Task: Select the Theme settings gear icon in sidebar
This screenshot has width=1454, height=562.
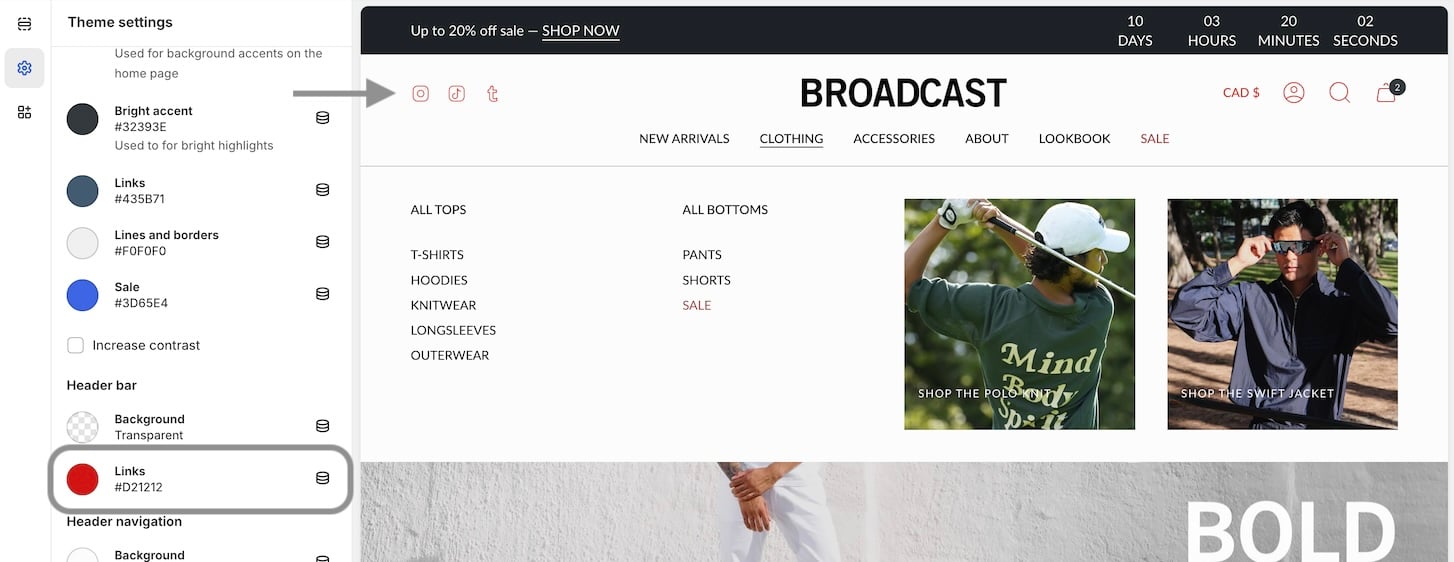Action: coord(25,68)
